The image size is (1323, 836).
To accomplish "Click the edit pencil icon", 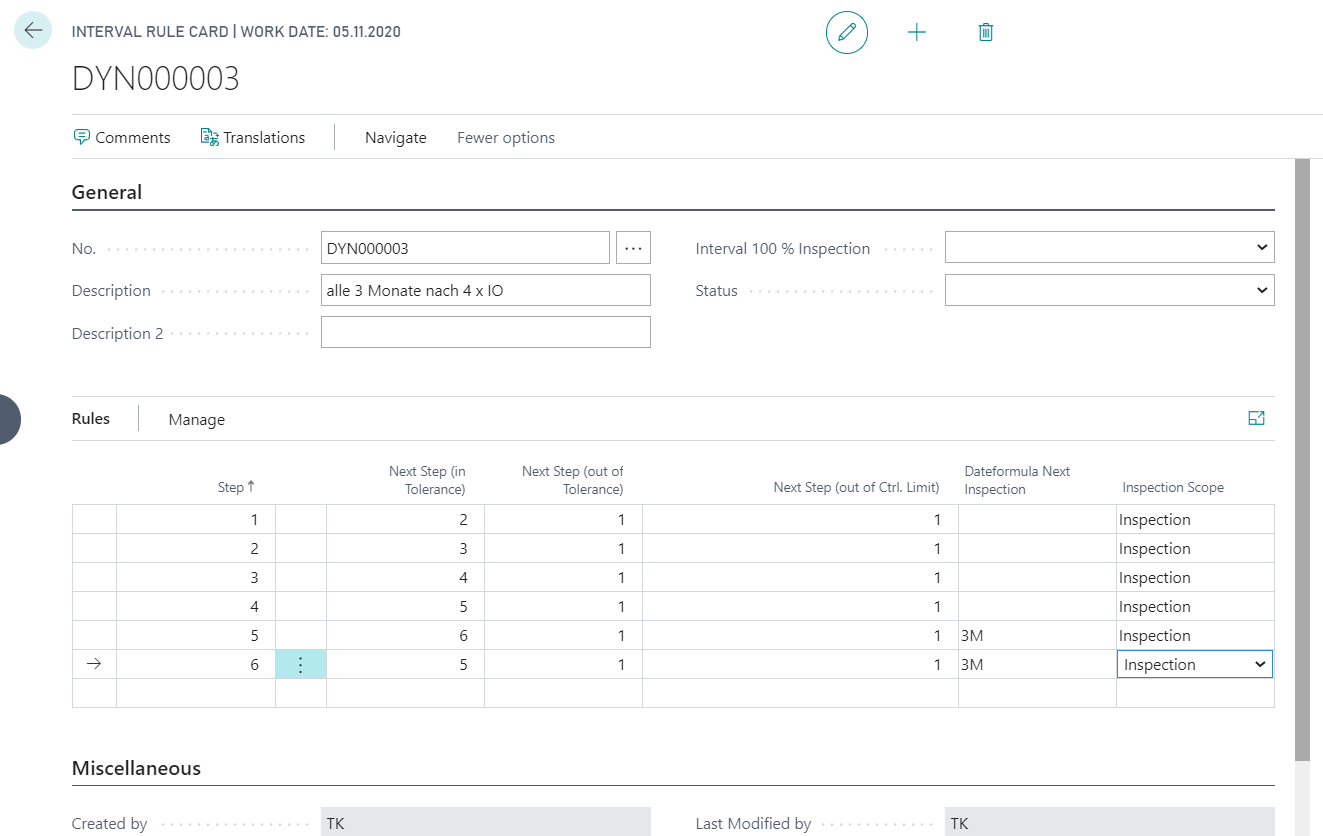I will coord(847,33).
